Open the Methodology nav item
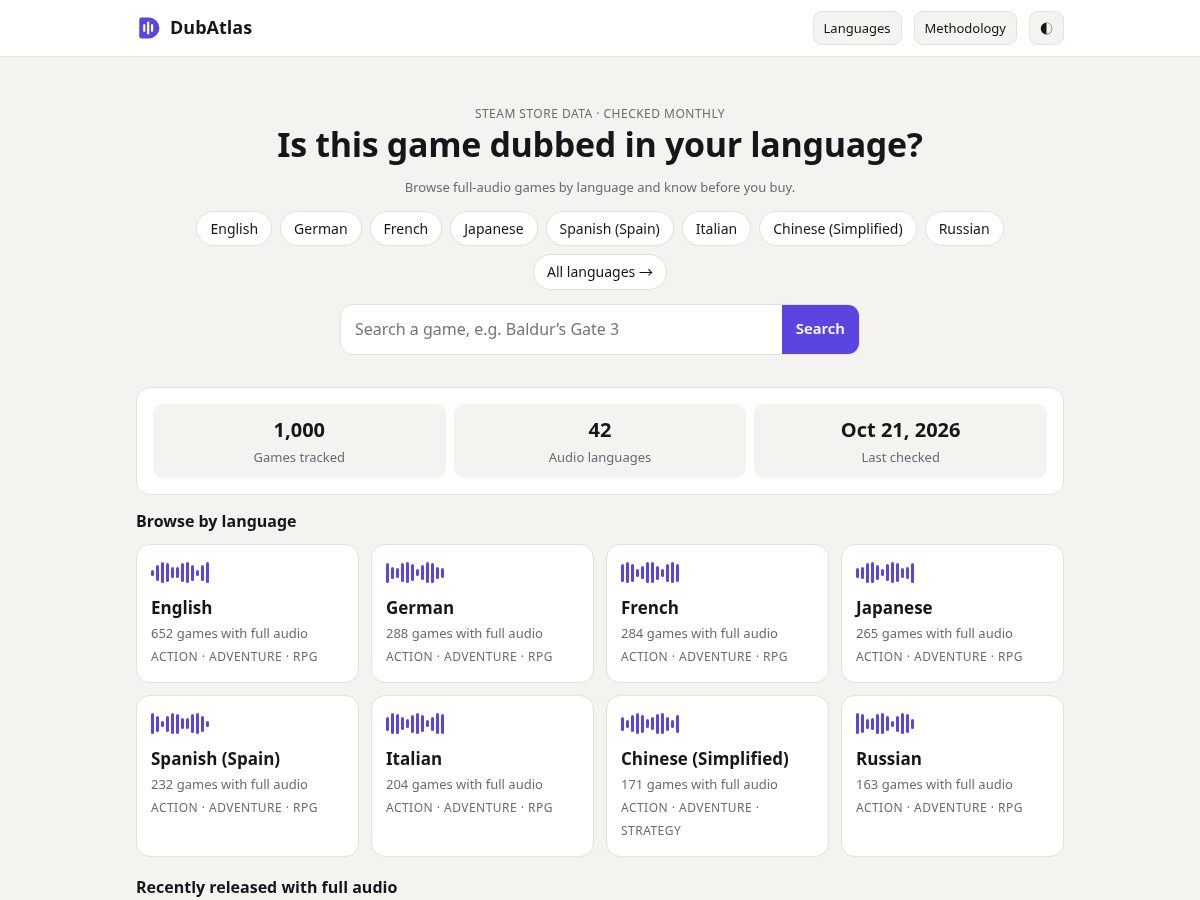The height and width of the screenshot is (900, 1200). (x=965, y=28)
